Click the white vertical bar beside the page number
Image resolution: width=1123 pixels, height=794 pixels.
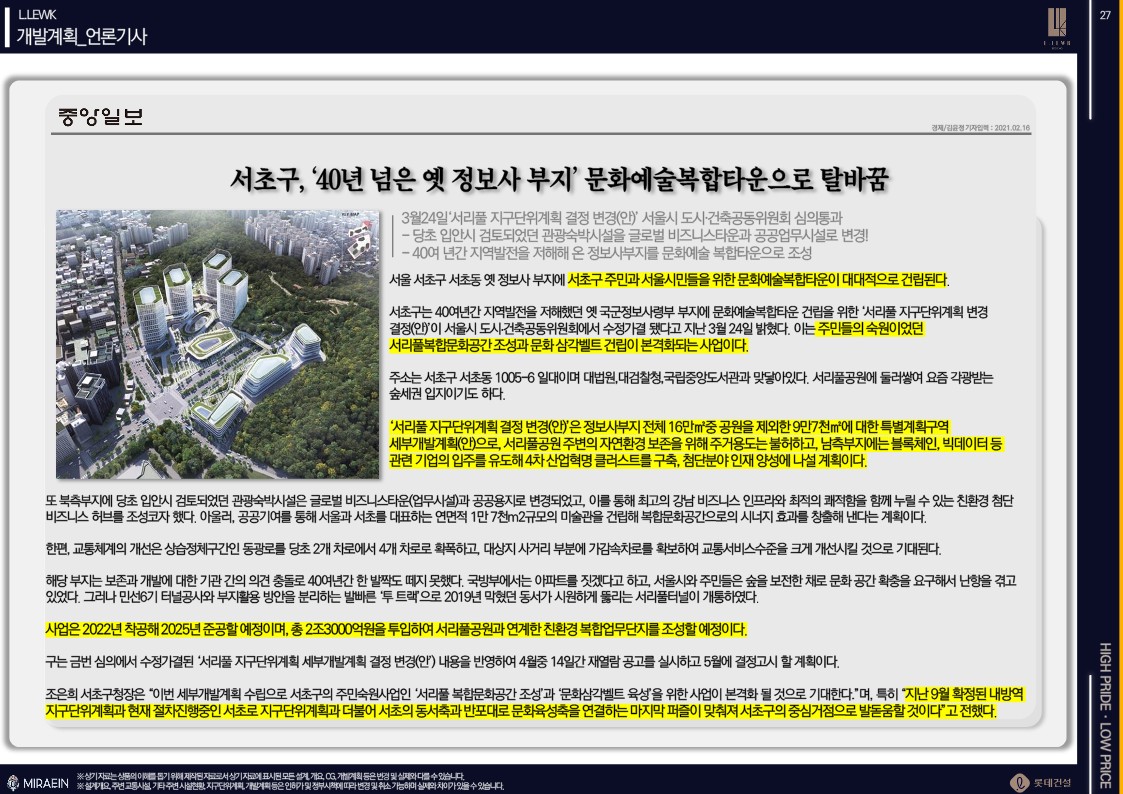pos(1090,60)
